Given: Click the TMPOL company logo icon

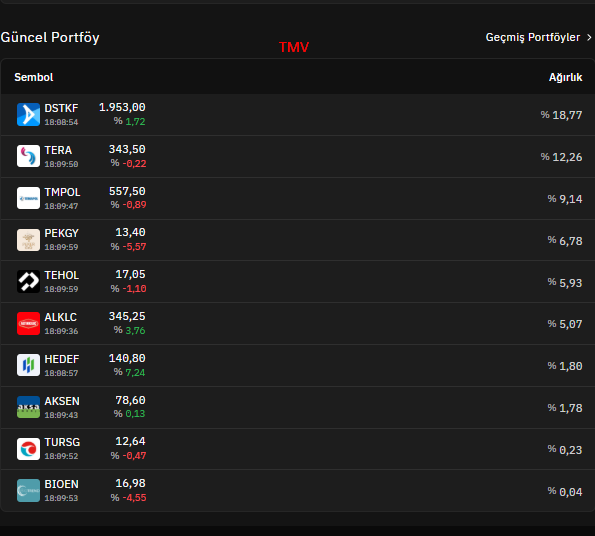Looking at the screenshot, I should click(x=28, y=198).
